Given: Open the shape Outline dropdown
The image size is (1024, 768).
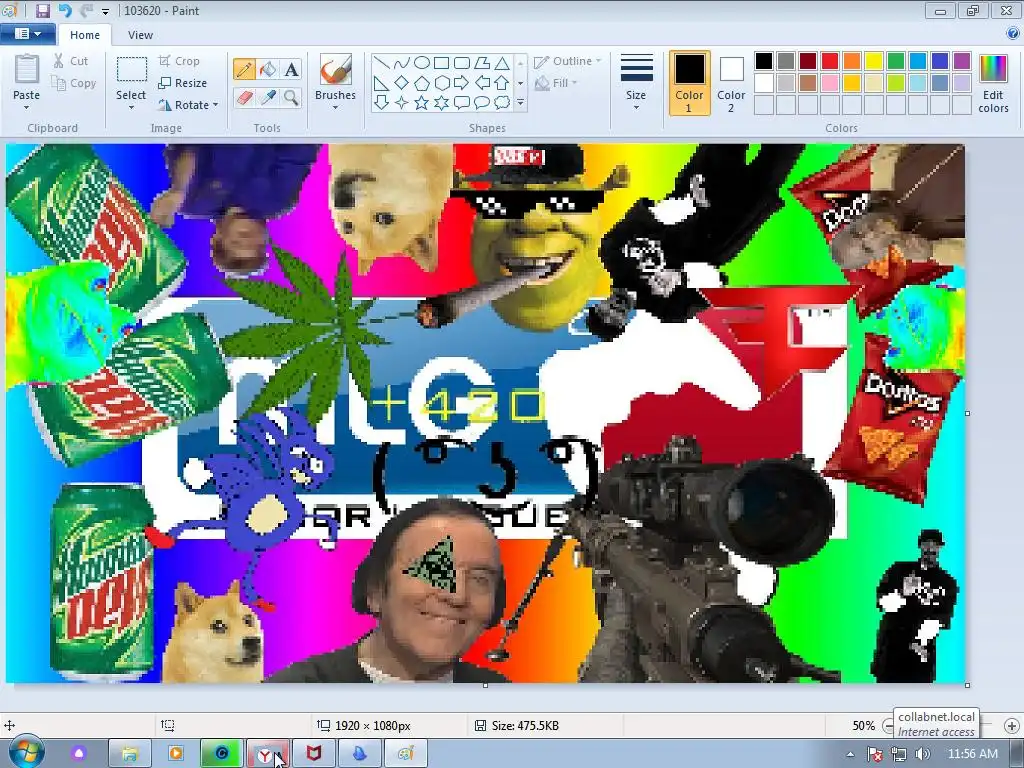Looking at the screenshot, I should pyautogui.click(x=568, y=61).
